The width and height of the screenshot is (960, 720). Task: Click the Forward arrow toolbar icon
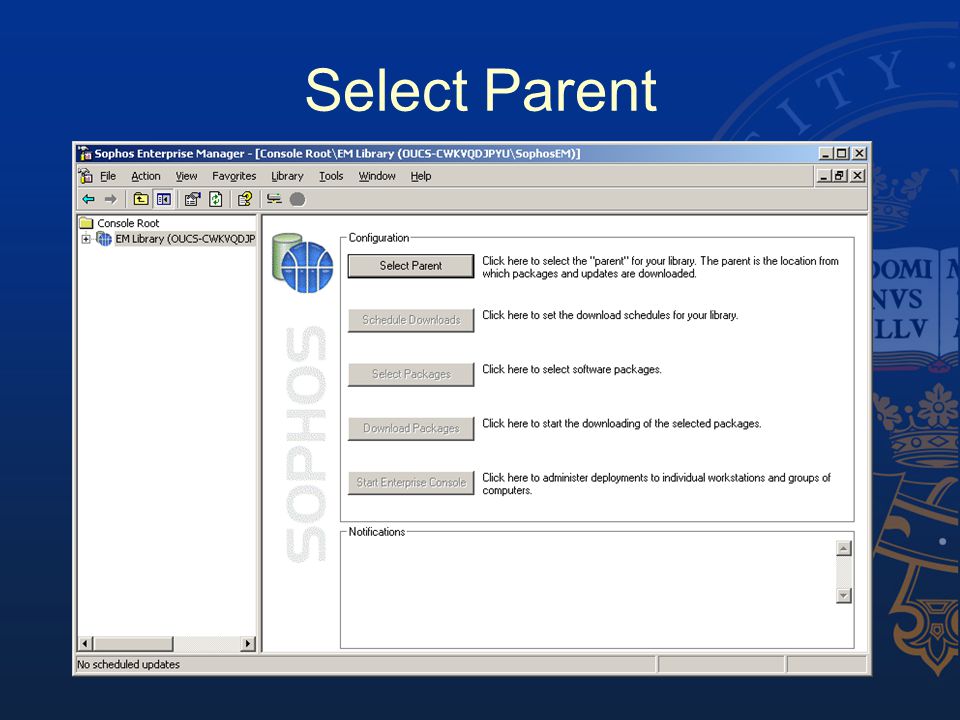110,199
